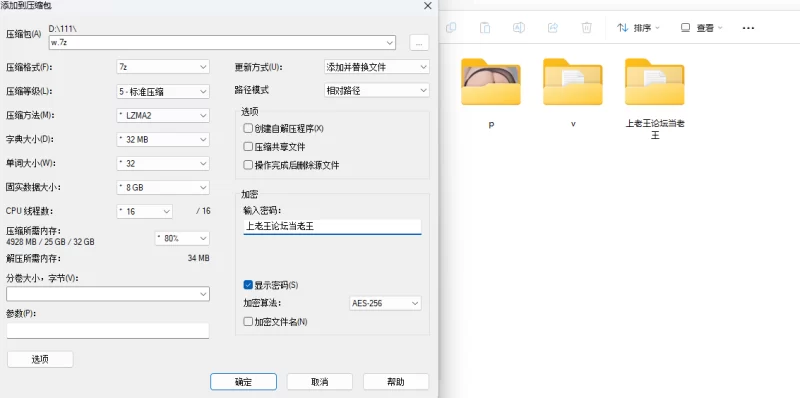Screen dimensions: 800x398
Task: Click the browse ... button for archive path
Action: (419, 43)
